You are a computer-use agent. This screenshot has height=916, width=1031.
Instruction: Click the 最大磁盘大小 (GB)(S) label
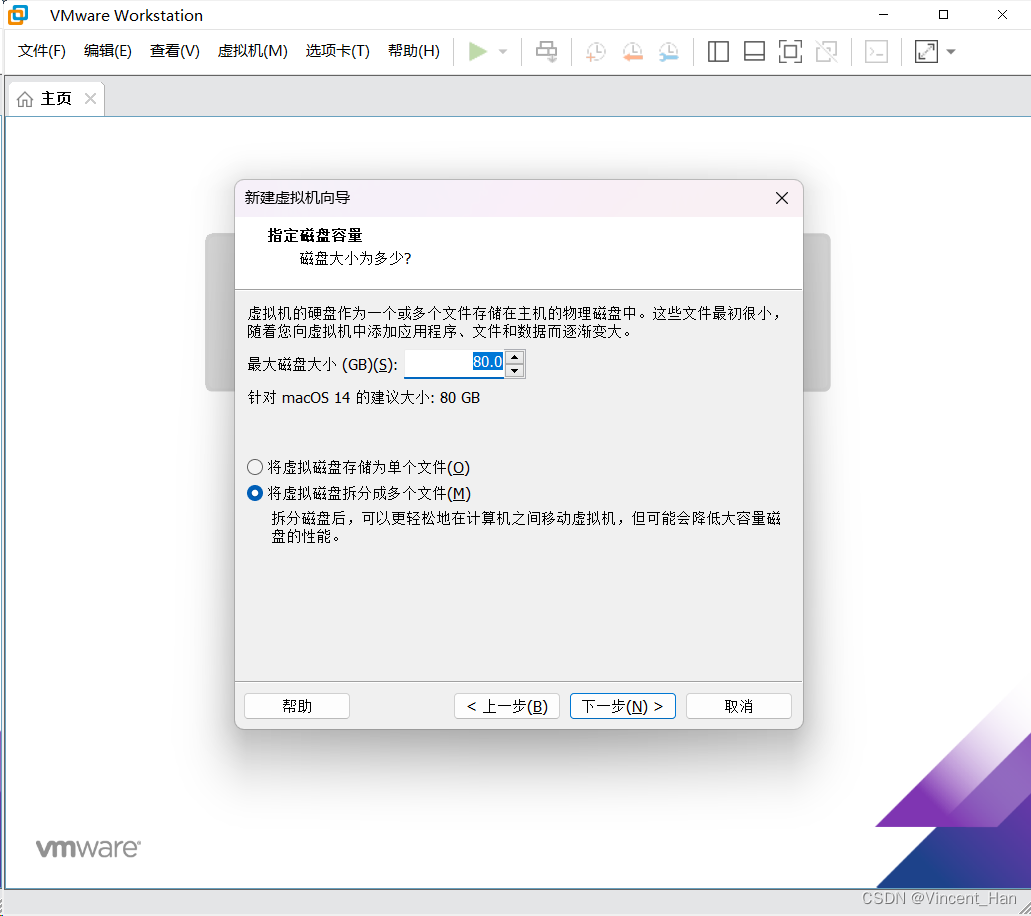[322, 364]
